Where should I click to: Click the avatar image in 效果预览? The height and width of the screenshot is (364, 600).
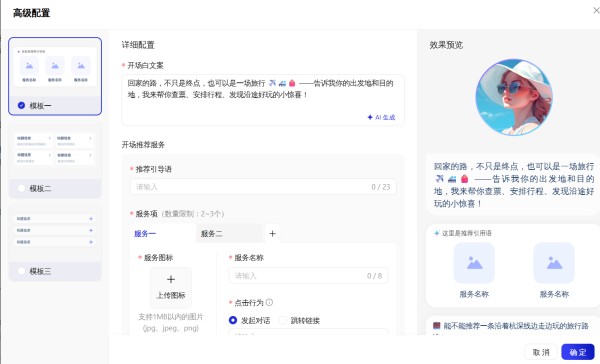514,97
